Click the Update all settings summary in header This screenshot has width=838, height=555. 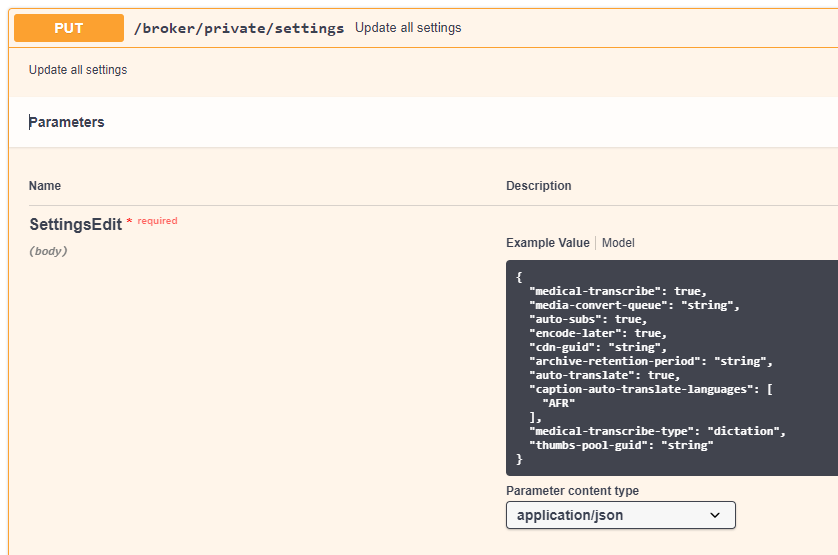[x=408, y=28]
